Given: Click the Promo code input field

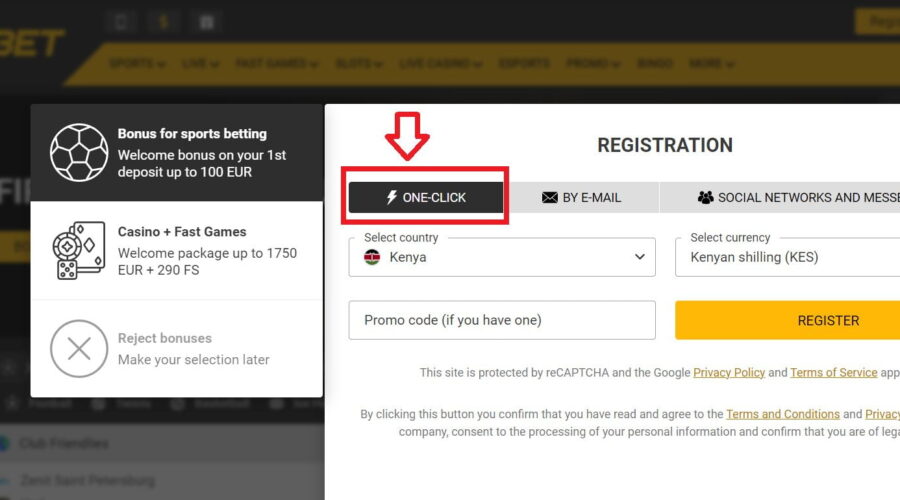Looking at the screenshot, I should [502, 320].
